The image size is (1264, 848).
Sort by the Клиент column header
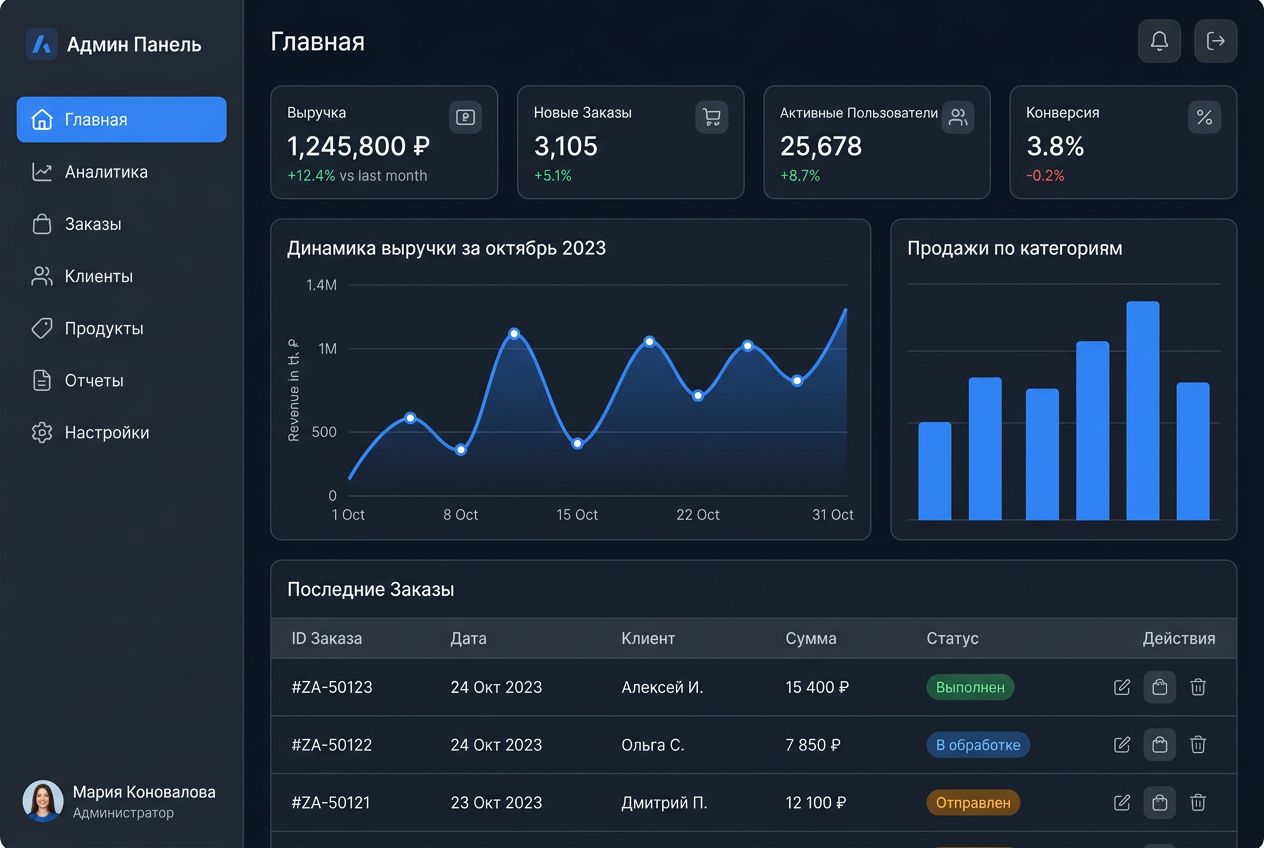click(x=648, y=638)
